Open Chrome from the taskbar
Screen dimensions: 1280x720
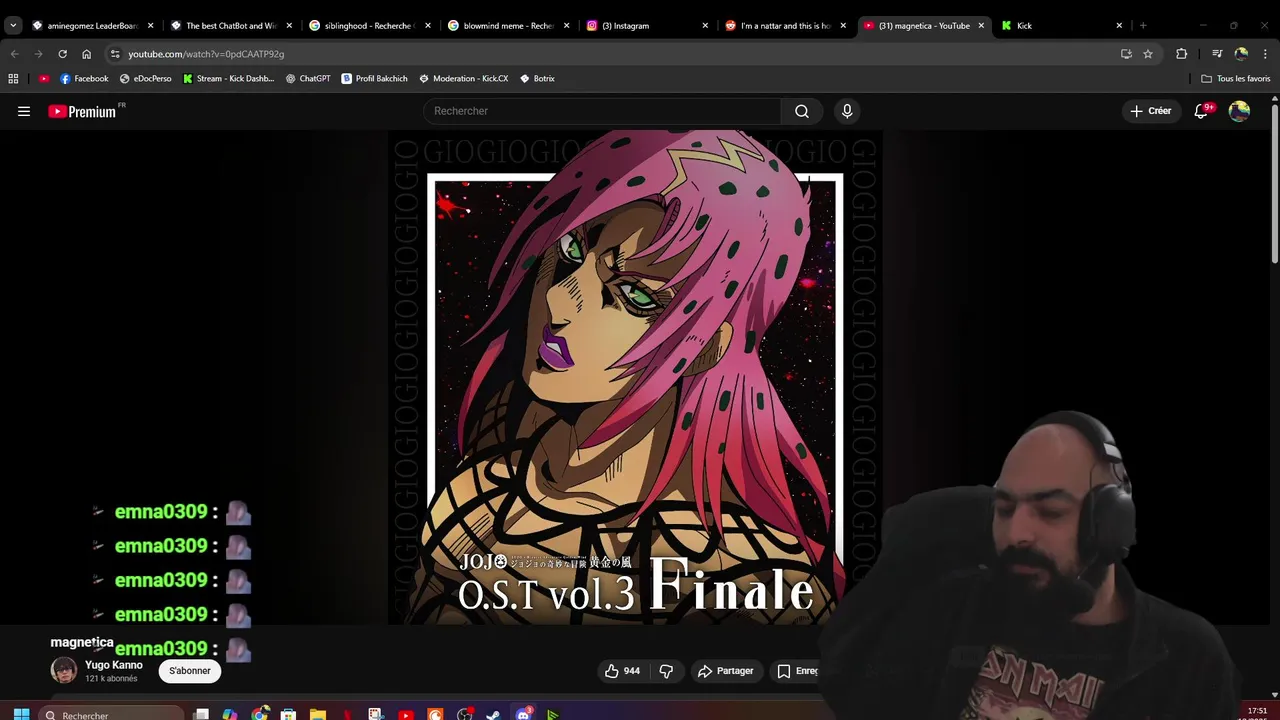260,714
